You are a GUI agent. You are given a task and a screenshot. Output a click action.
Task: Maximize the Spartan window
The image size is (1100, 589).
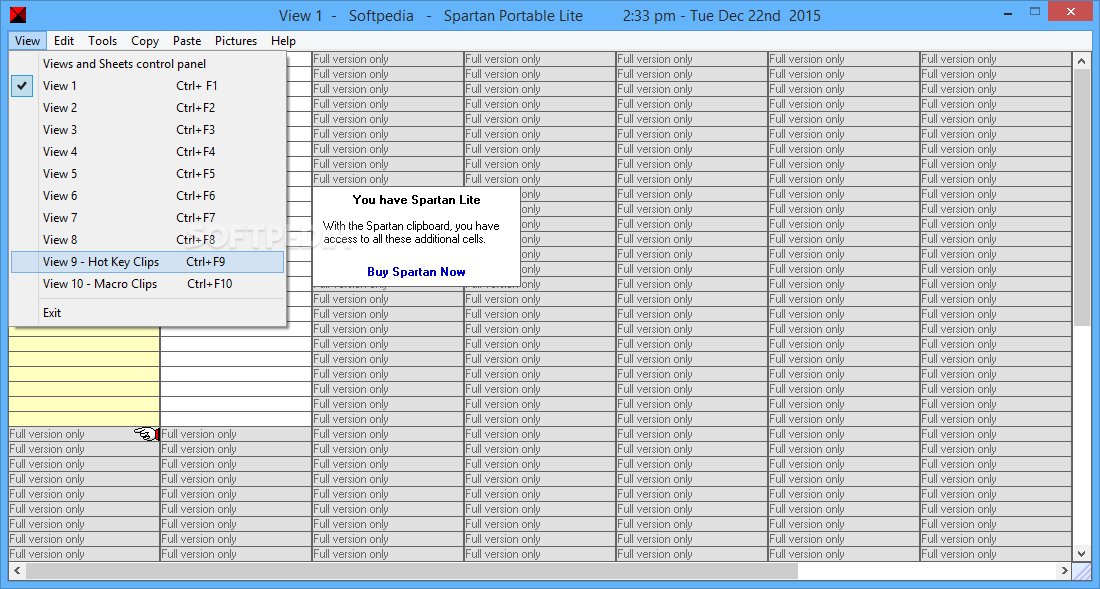click(1035, 11)
